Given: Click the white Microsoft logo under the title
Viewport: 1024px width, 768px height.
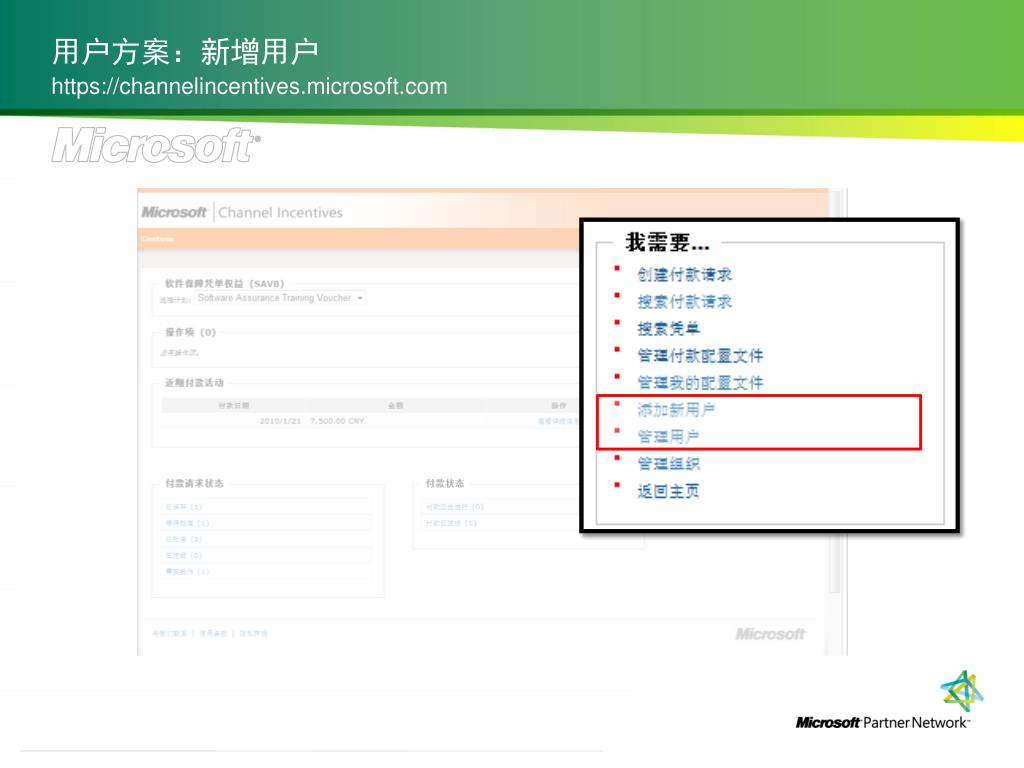Looking at the screenshot, I should (156, 145).
